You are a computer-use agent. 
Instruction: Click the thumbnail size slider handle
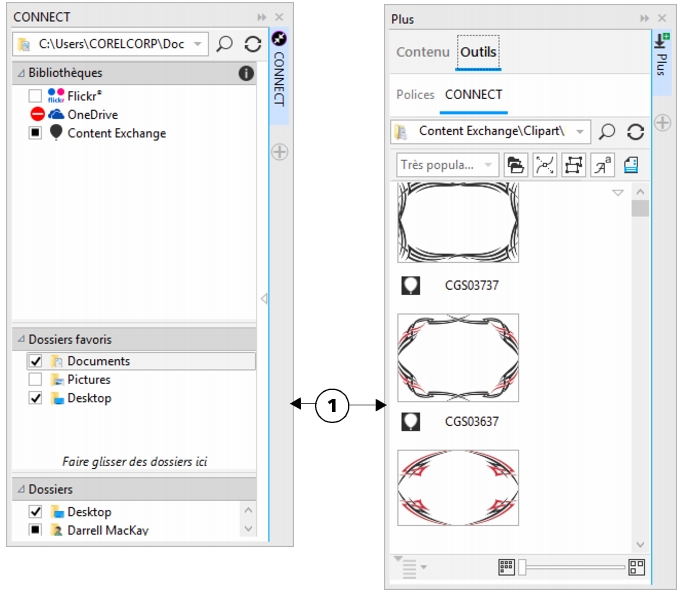point(521,567)
